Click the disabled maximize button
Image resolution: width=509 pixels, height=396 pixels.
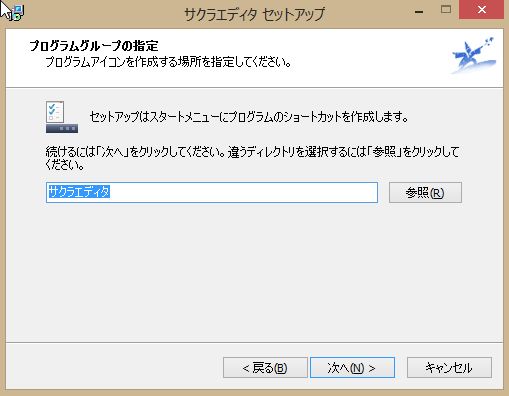coord(446,10)
